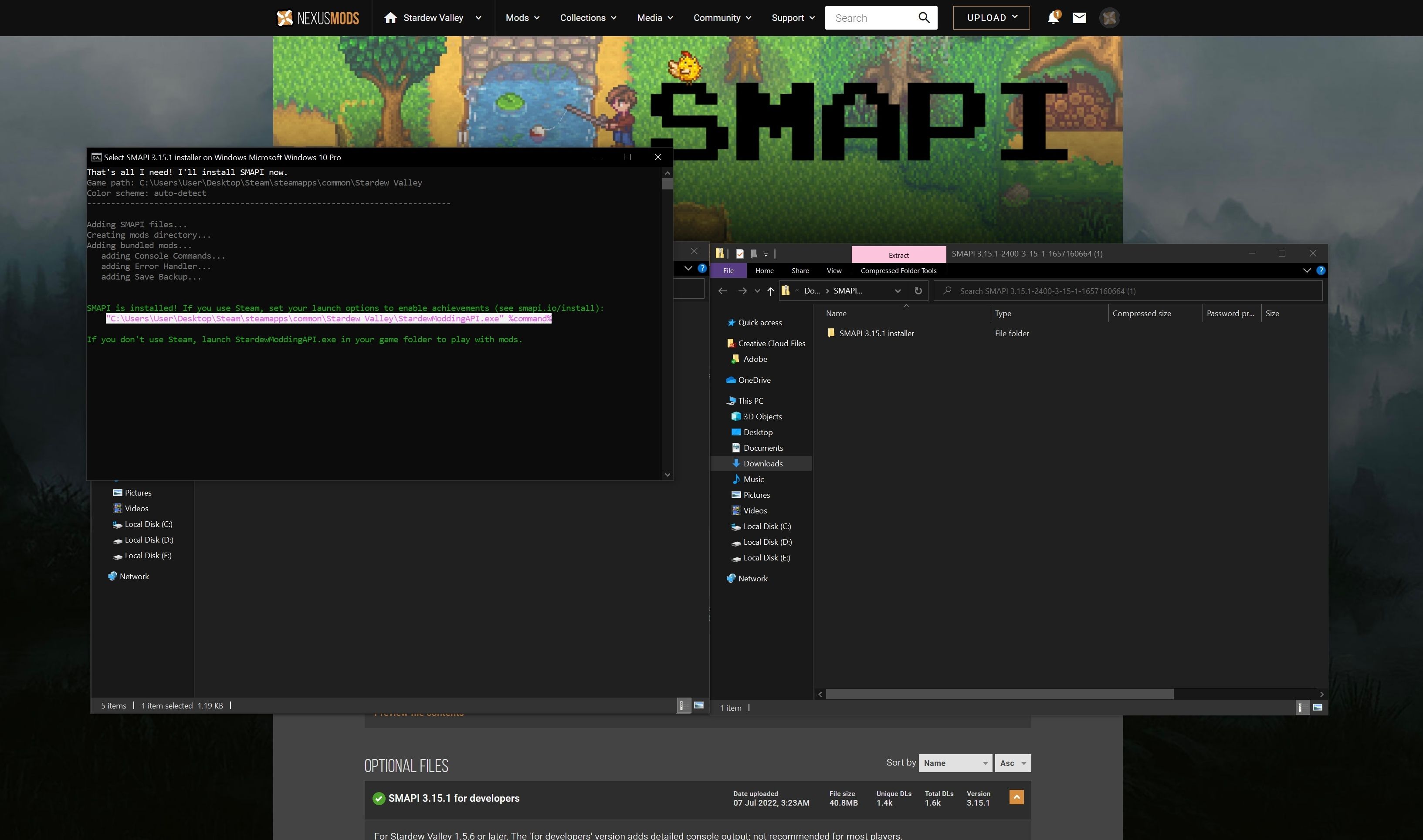Open the Downloads folder in the sidebar
1423x840 pixels.
[x=763, y=463]
